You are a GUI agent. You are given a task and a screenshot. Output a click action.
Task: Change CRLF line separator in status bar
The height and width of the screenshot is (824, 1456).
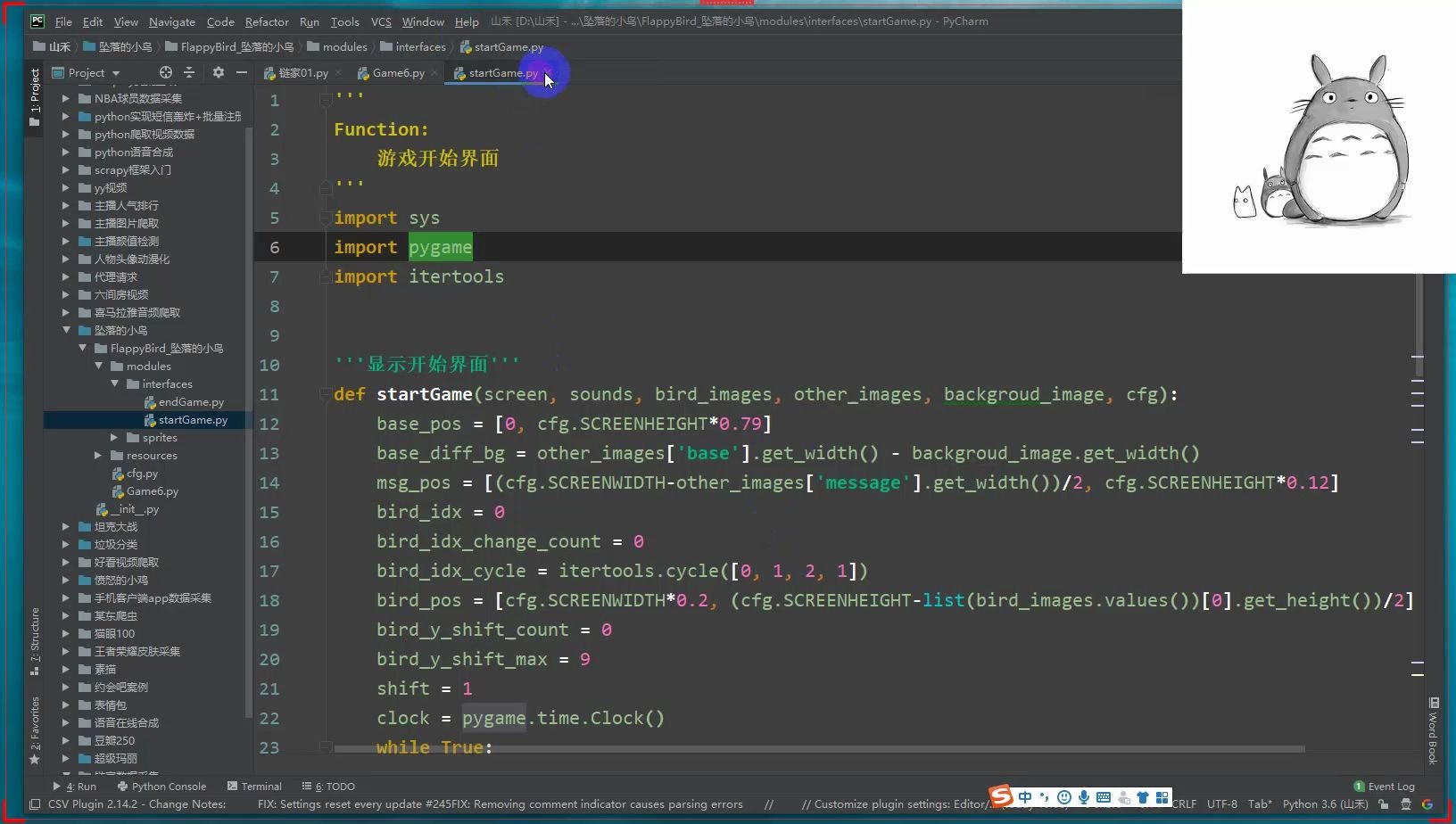click(x=1184, y=804)
